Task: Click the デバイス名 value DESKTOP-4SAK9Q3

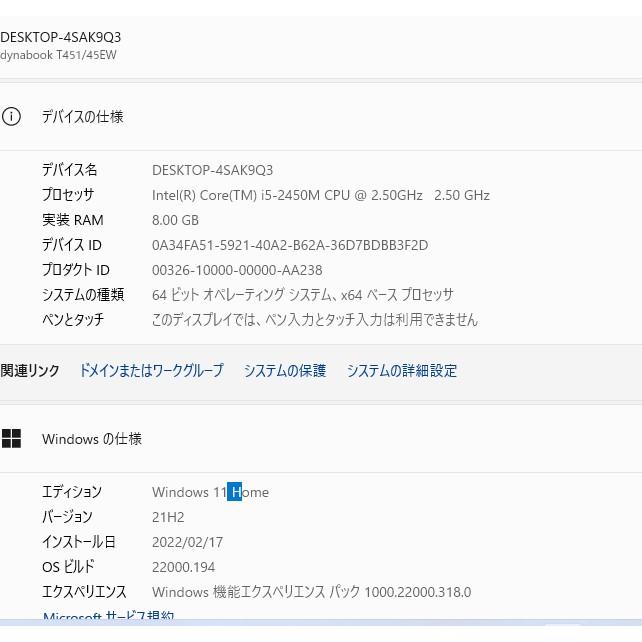Action: coord(212,170)
